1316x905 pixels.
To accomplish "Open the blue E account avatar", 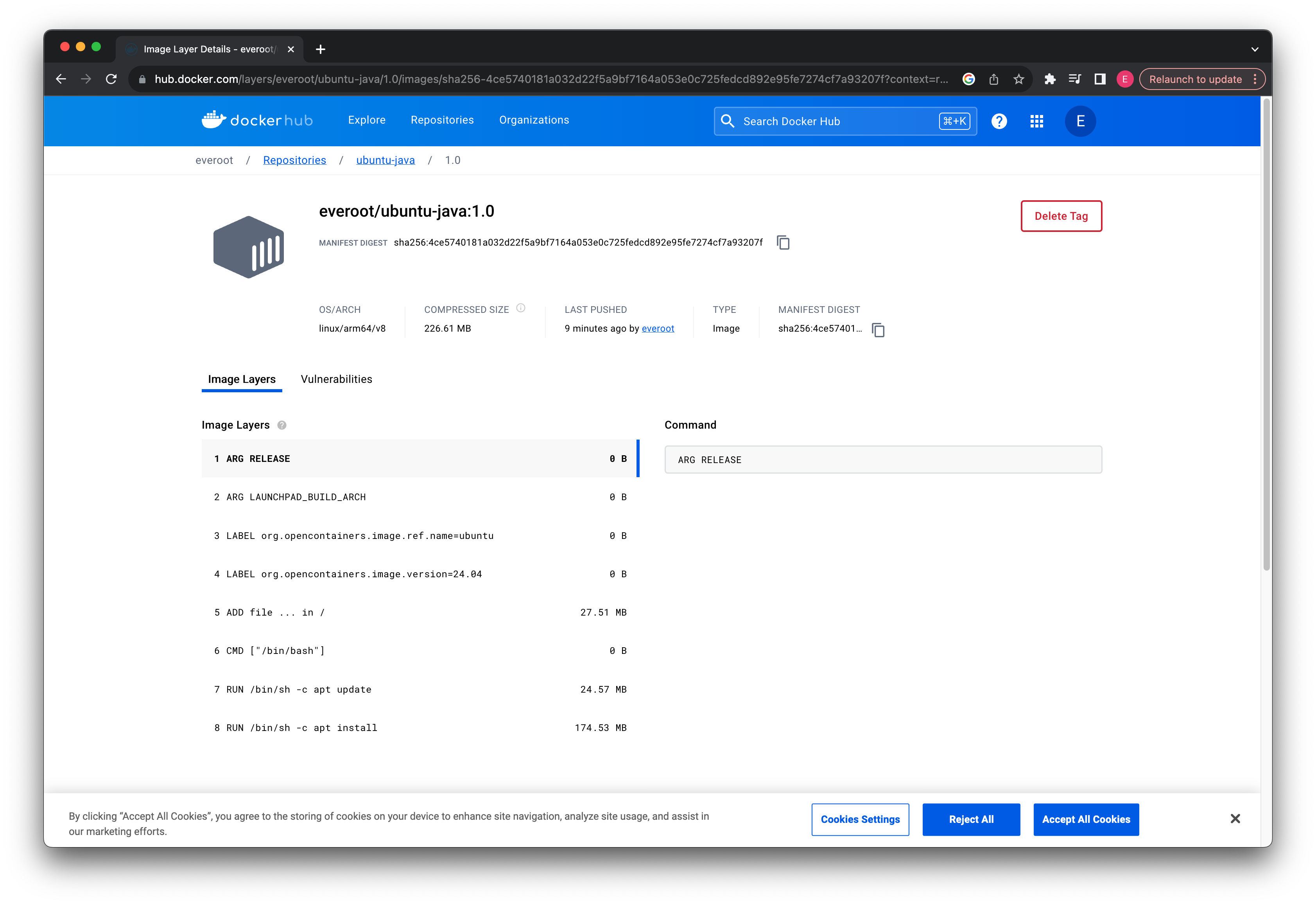I will [1080, 121].
